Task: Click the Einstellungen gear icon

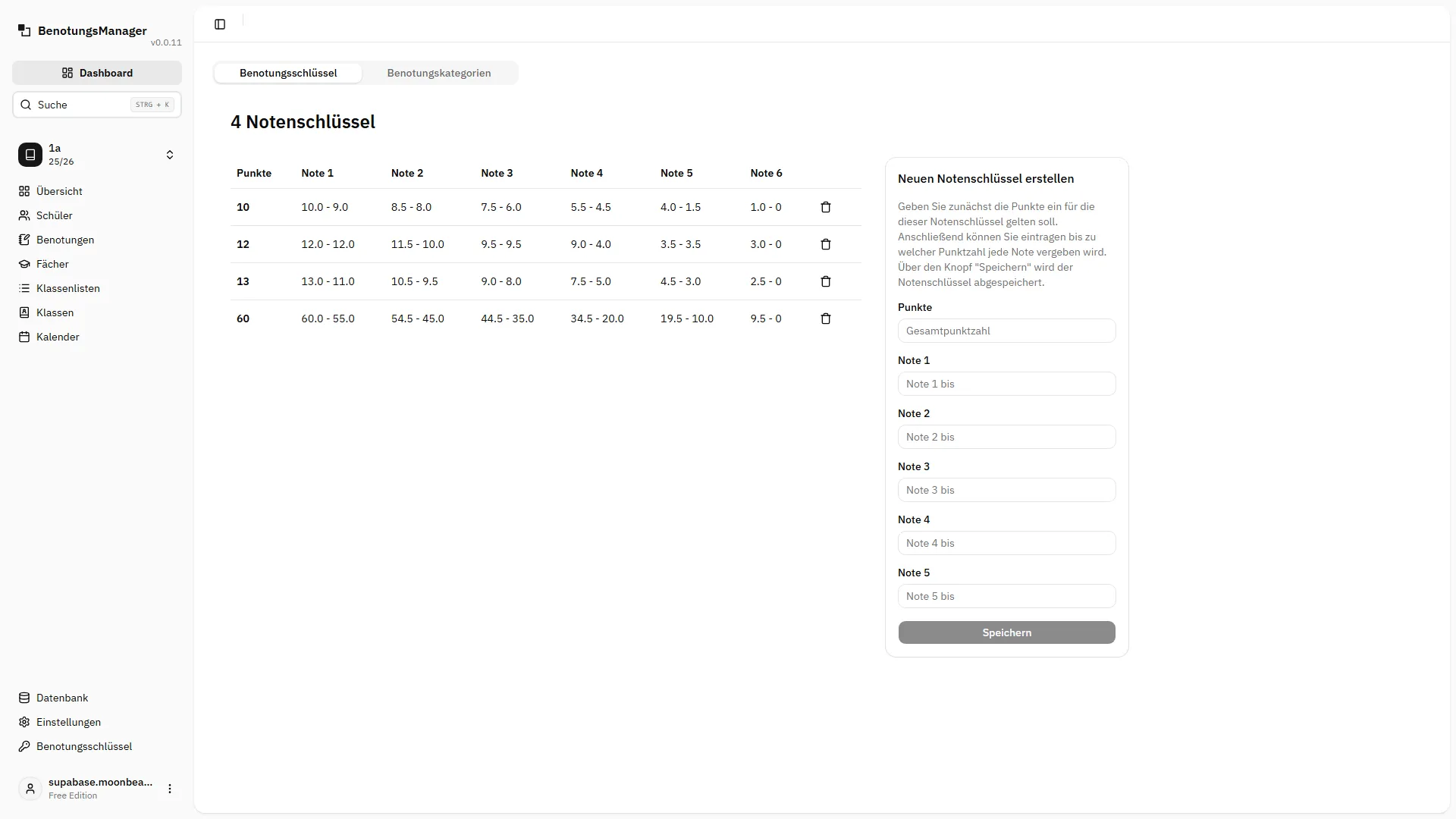Action: tap(24, 722)
